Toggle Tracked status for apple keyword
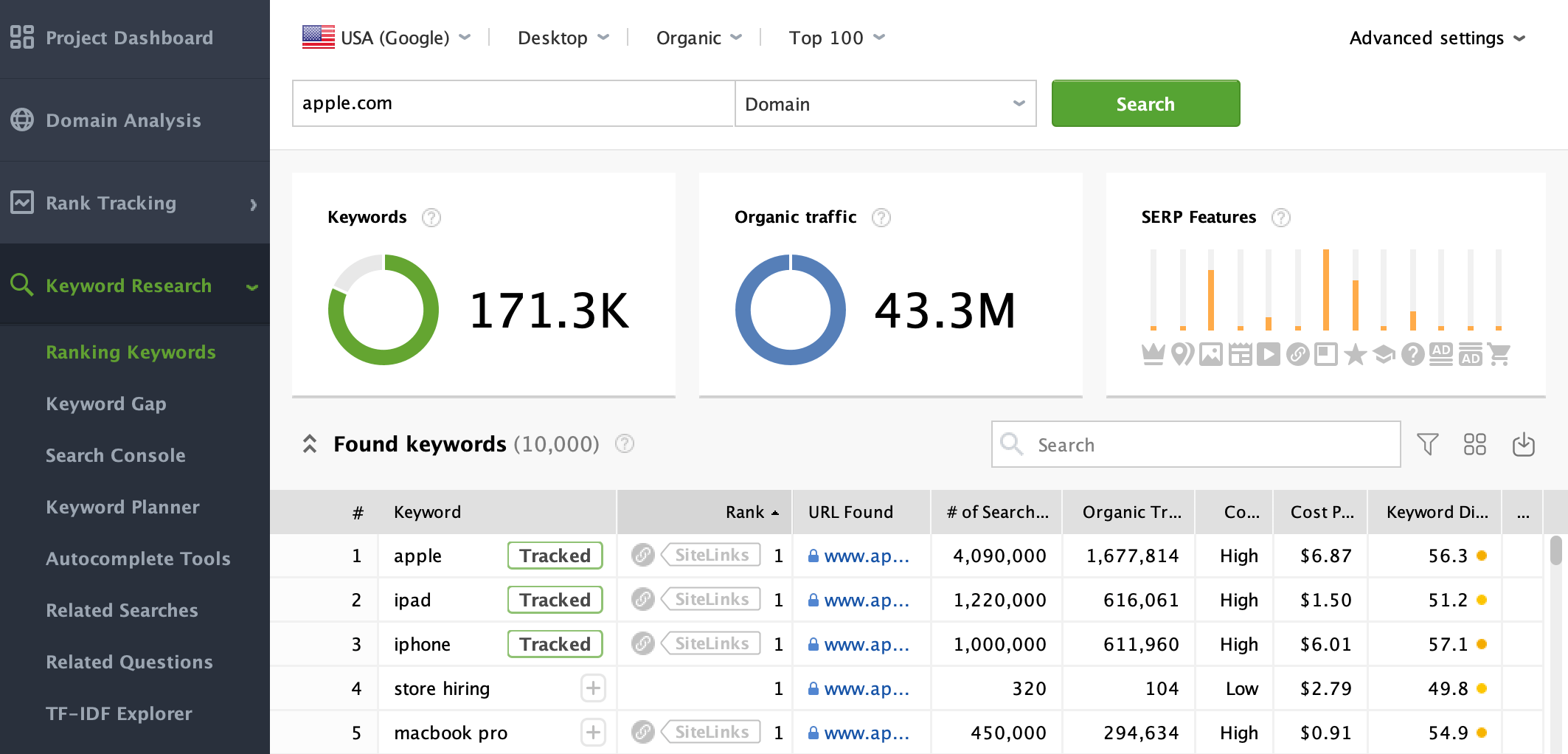This screenshot has height=754, width=1568. click(555, 556)
